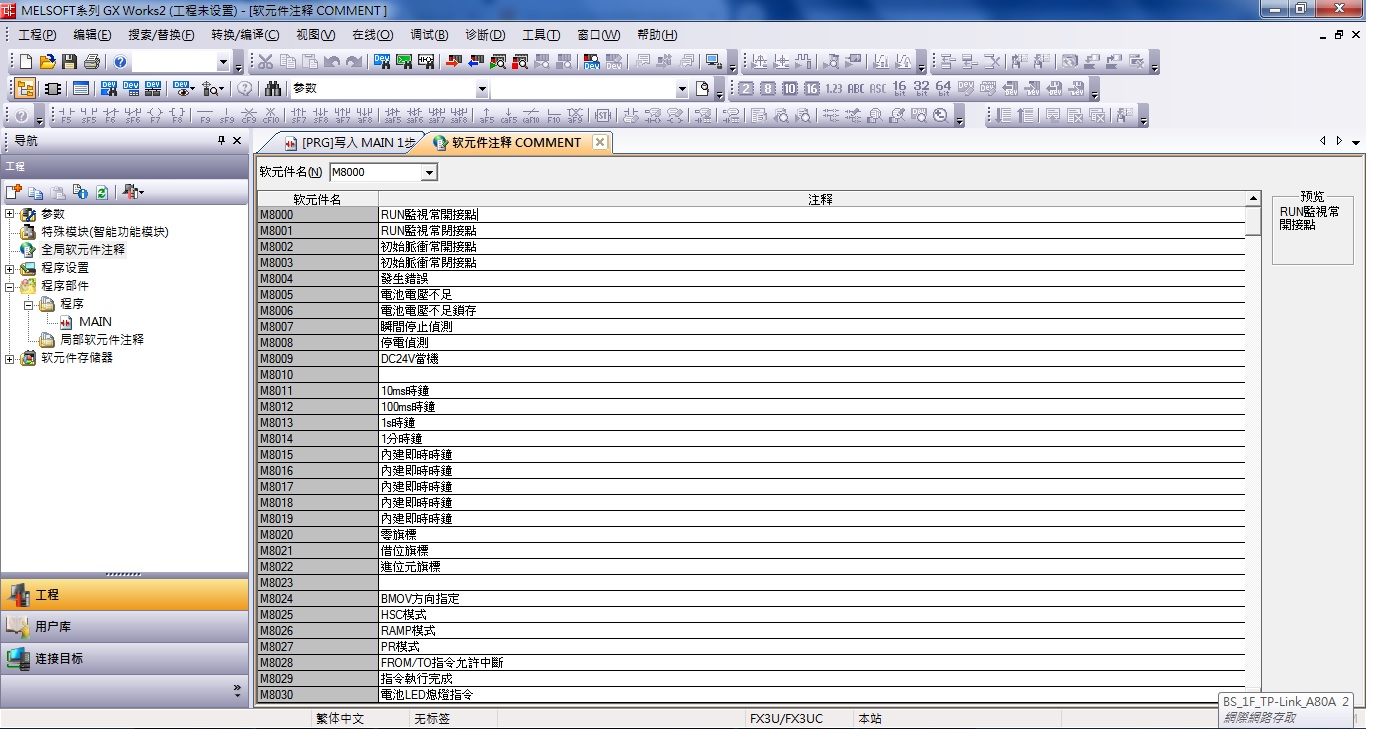Select the MAIN program in the tree

click(x=95, y=322)
